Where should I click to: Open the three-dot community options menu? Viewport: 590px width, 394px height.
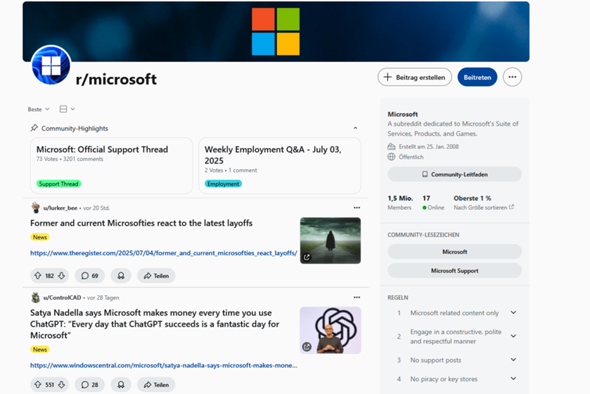pos(512,77)
